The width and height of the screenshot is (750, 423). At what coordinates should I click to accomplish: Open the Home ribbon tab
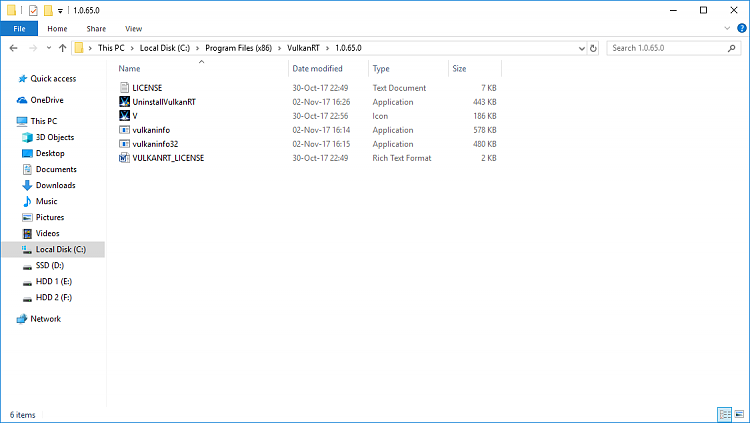tap(57, 29)
